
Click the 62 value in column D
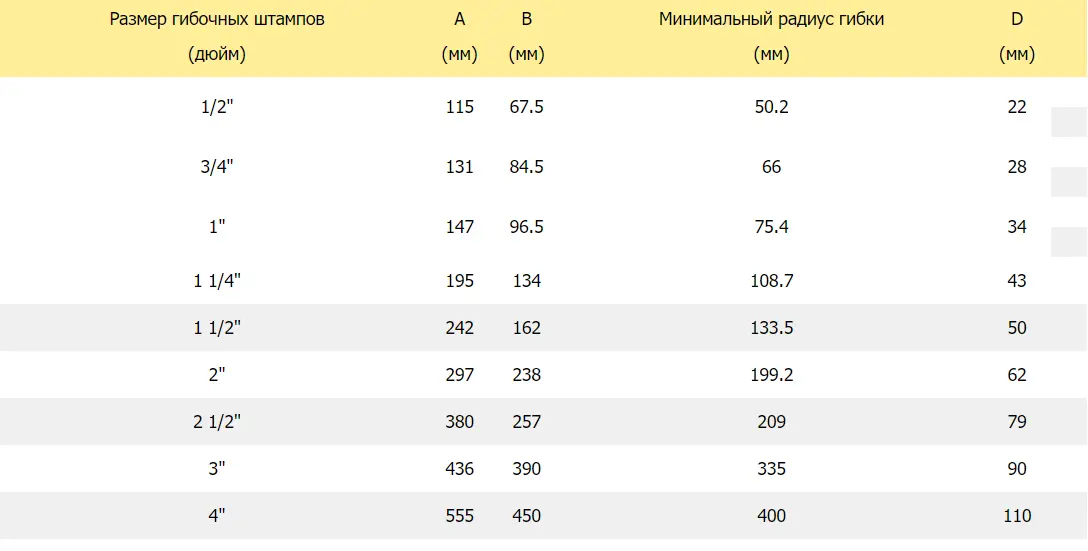(1017, 375)
